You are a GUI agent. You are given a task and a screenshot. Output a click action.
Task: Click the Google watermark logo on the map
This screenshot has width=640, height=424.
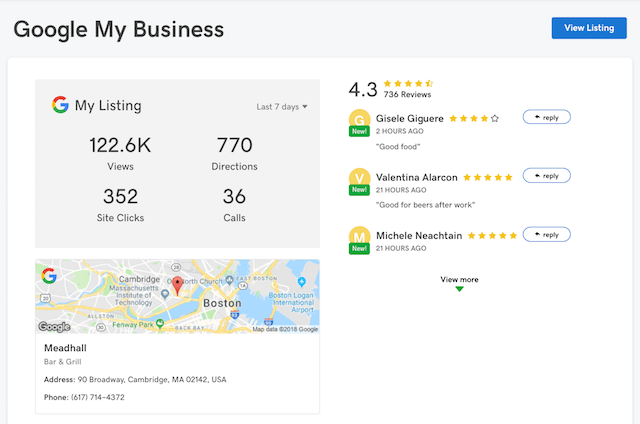pos(54,326)
